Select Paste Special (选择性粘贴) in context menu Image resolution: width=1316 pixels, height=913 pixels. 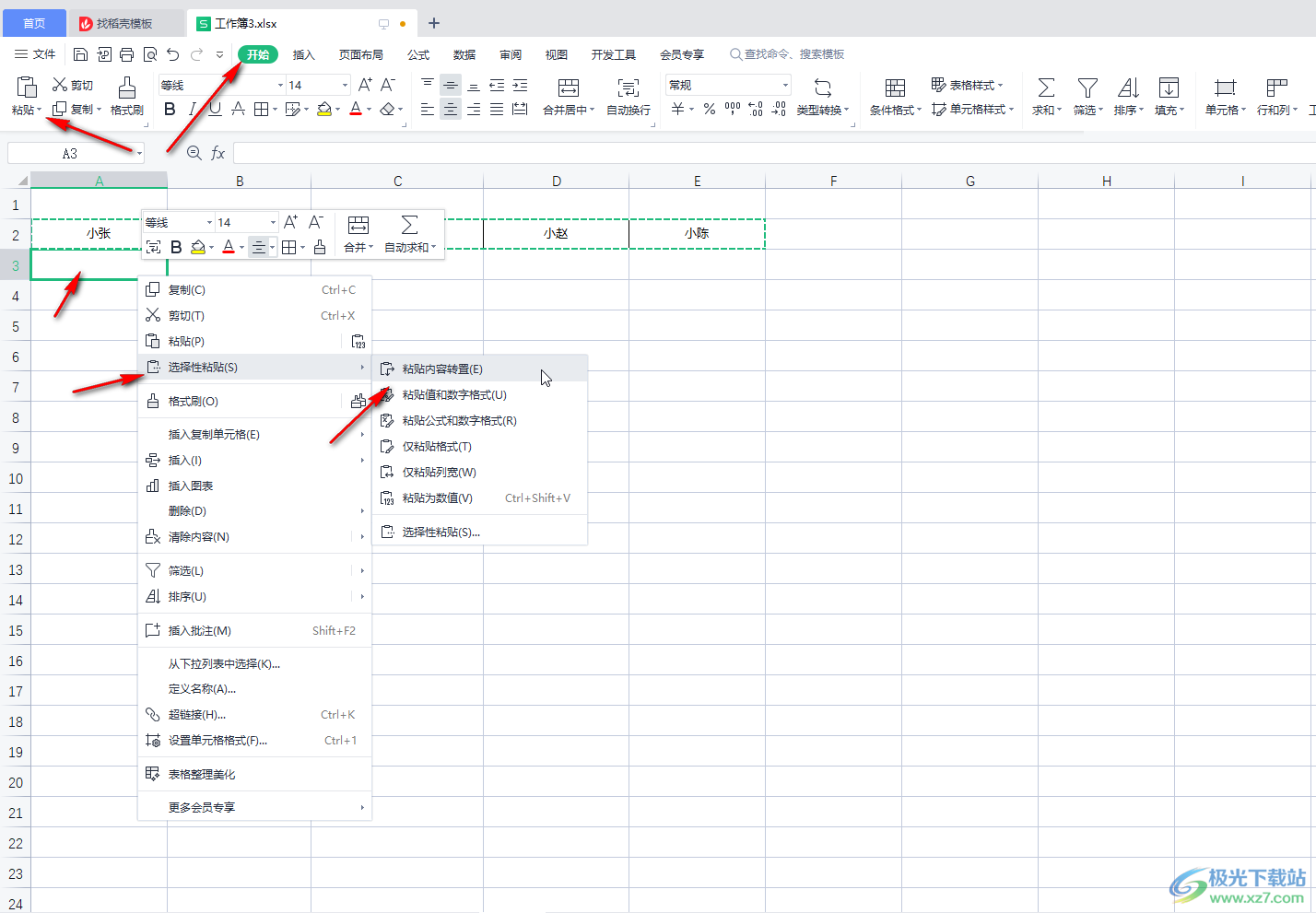pos(254,368)
